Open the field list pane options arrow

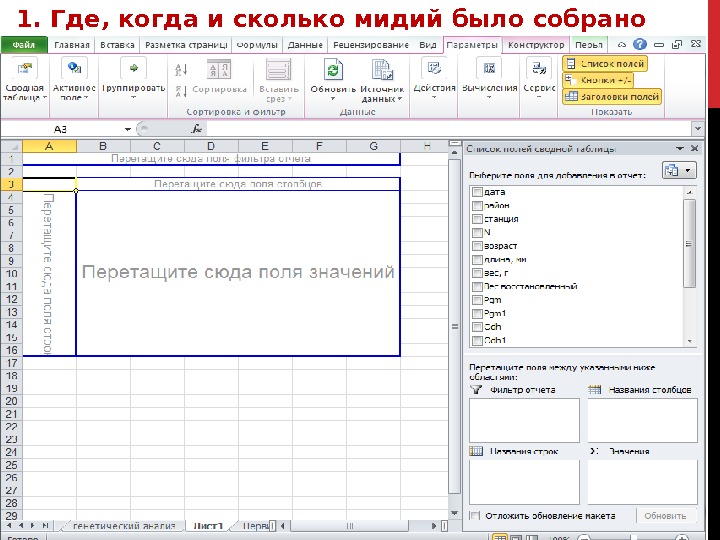pos(680,148)
